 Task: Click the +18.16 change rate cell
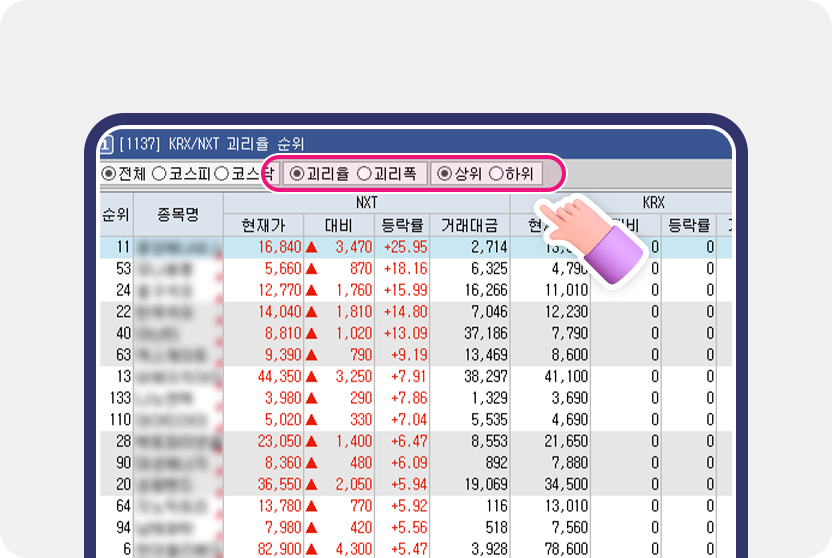(404, 268)
